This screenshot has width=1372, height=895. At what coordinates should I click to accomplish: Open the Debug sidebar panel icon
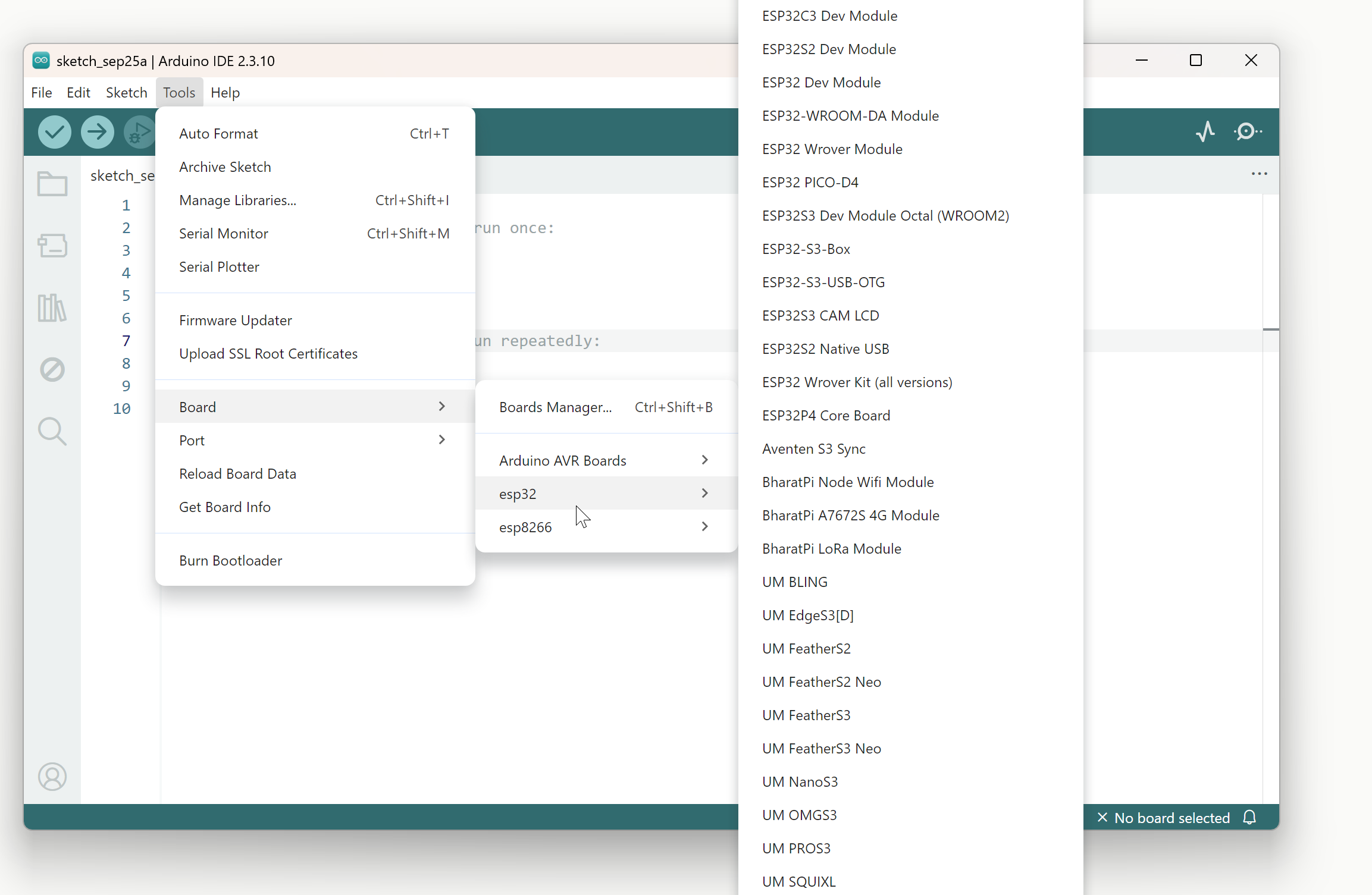point(52,369)
